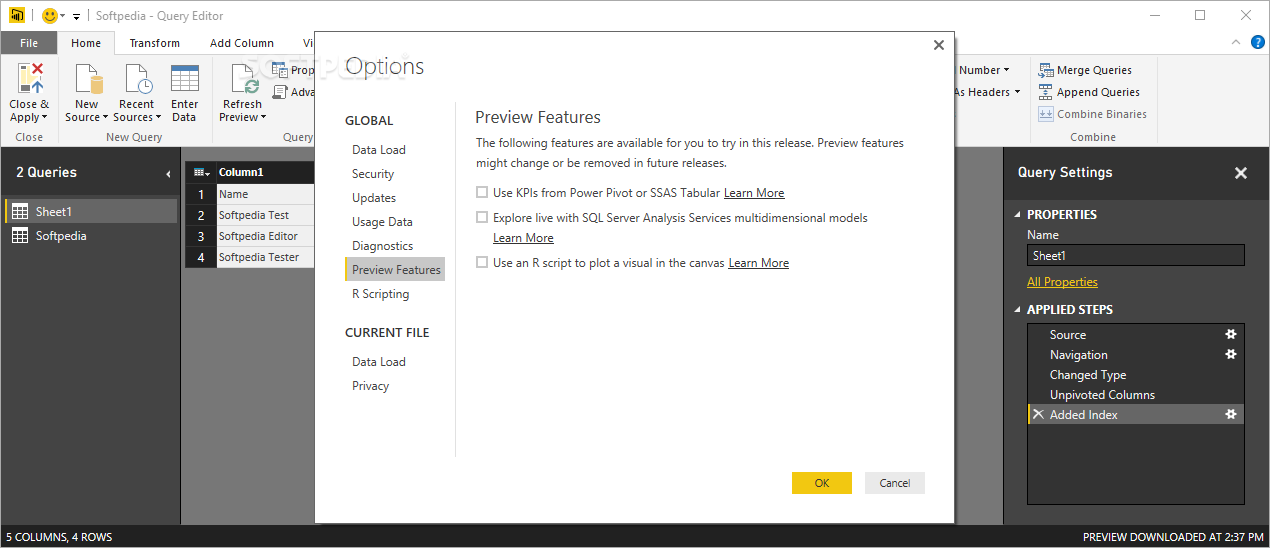Open Current File Data Load options
The width and height of the screenshot is (1270, 548).
click(x=379, y=362)
